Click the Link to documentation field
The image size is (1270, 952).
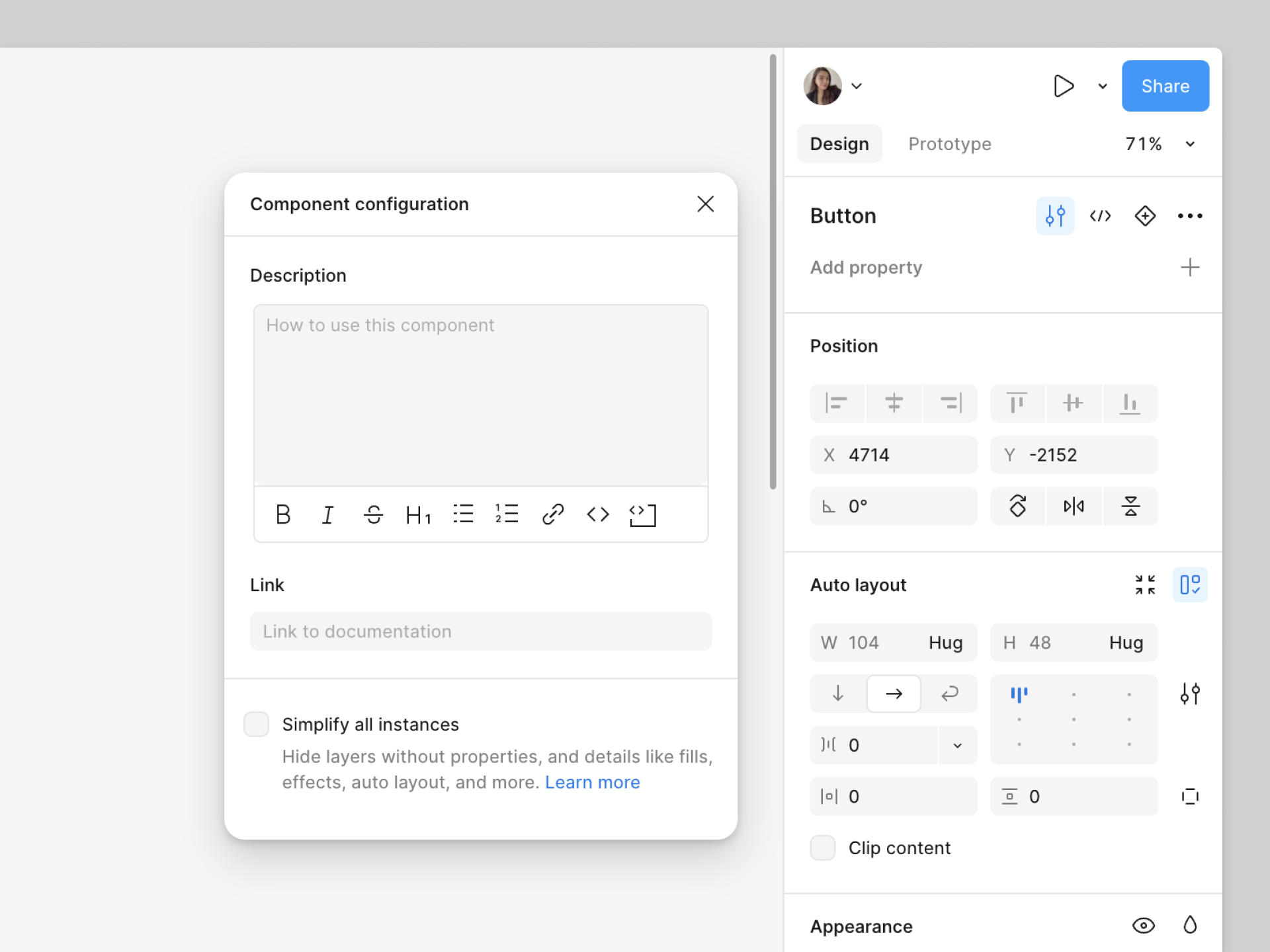481,631
